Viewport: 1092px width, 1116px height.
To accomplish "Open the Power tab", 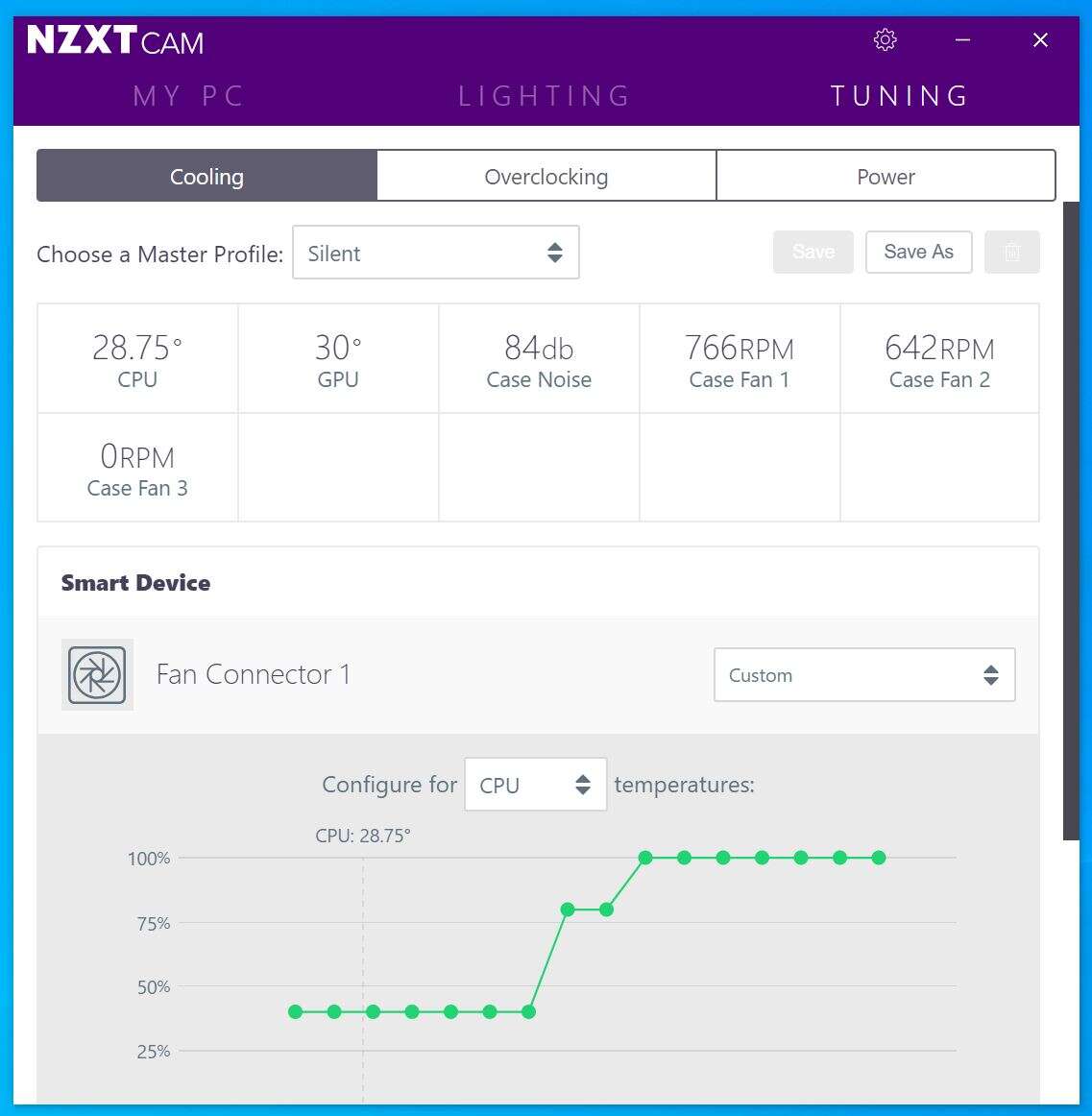I will (x=886, y=177).
